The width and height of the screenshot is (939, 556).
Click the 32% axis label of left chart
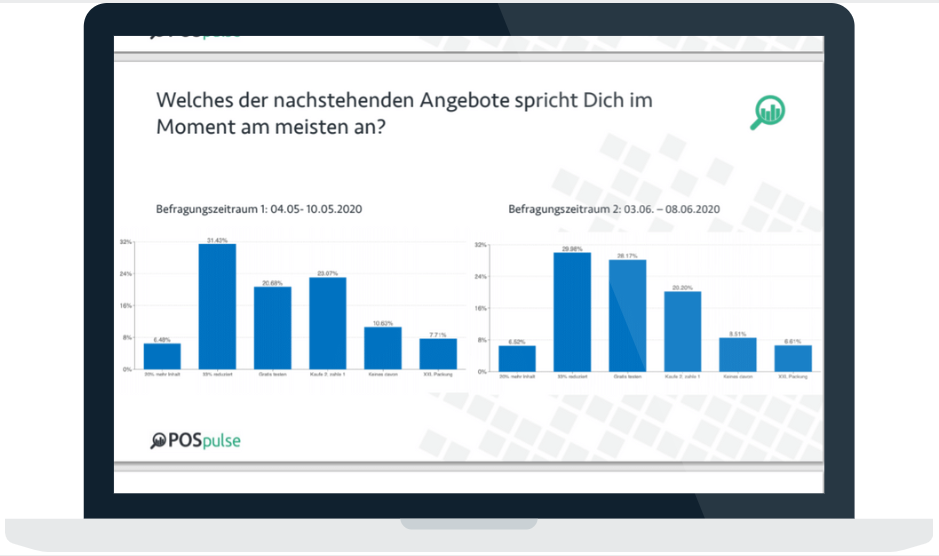(126, 242)
